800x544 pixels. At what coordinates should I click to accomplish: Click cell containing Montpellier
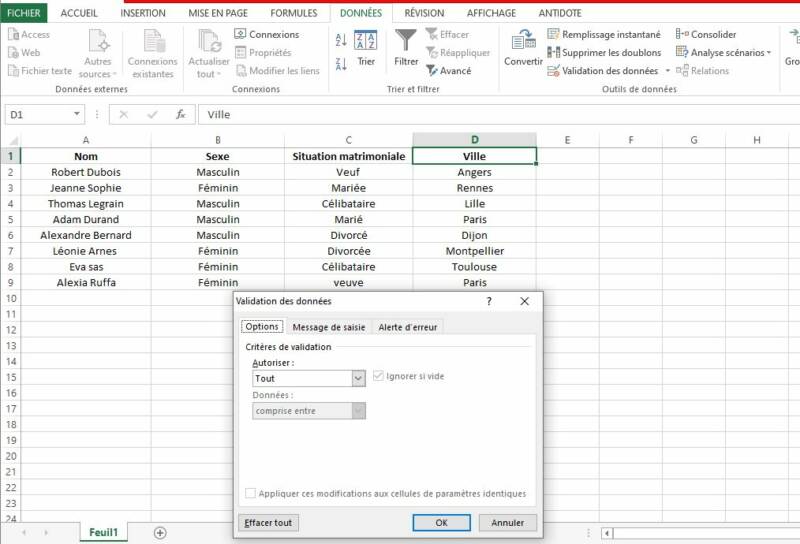pos(474,251)
